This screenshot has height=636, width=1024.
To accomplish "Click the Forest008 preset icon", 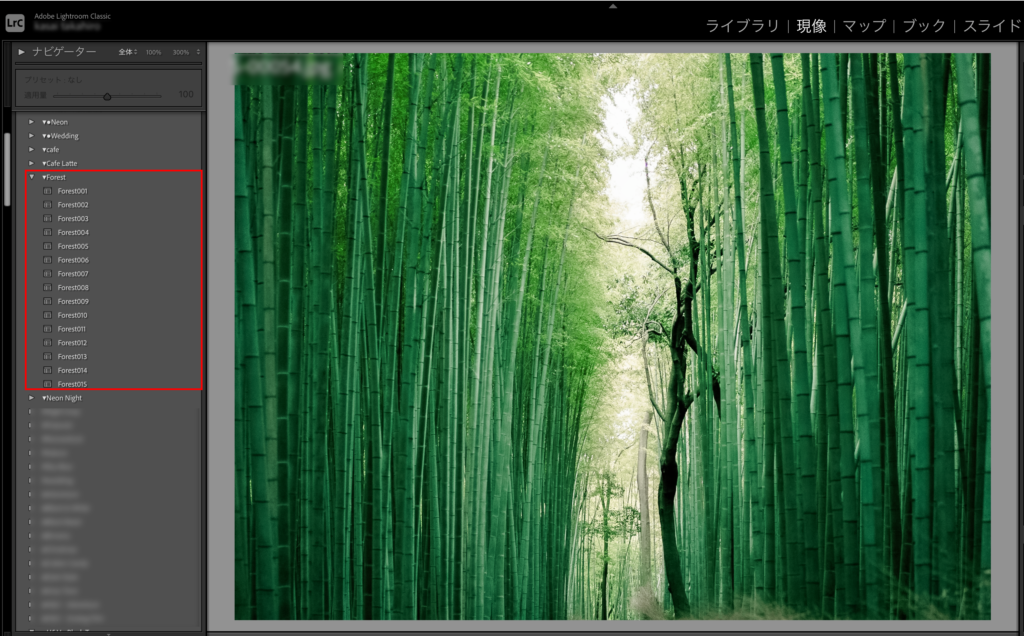I will (x=47, y=287).
